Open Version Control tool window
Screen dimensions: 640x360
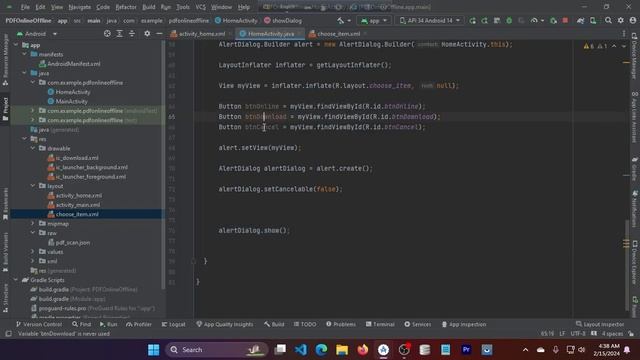pos(39,324)
